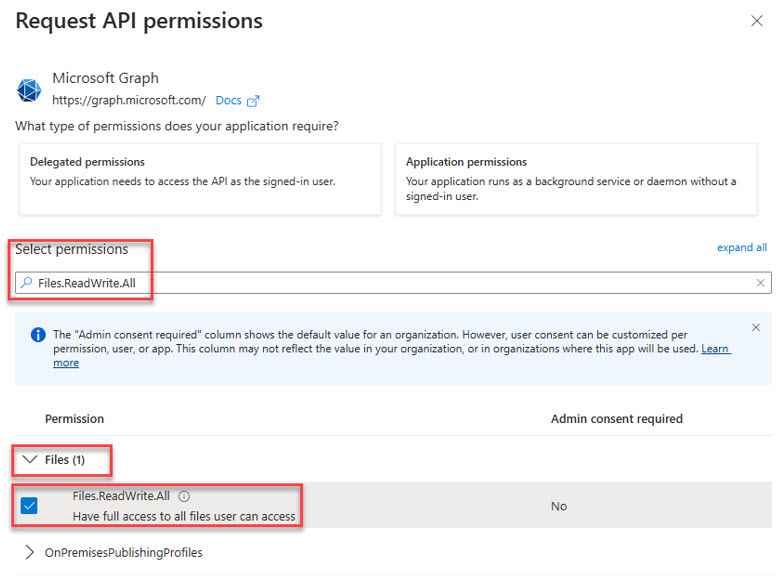The image size is (778, 582).
Task: Click the Admin consent required column header
Action: (x=617, y=419)
